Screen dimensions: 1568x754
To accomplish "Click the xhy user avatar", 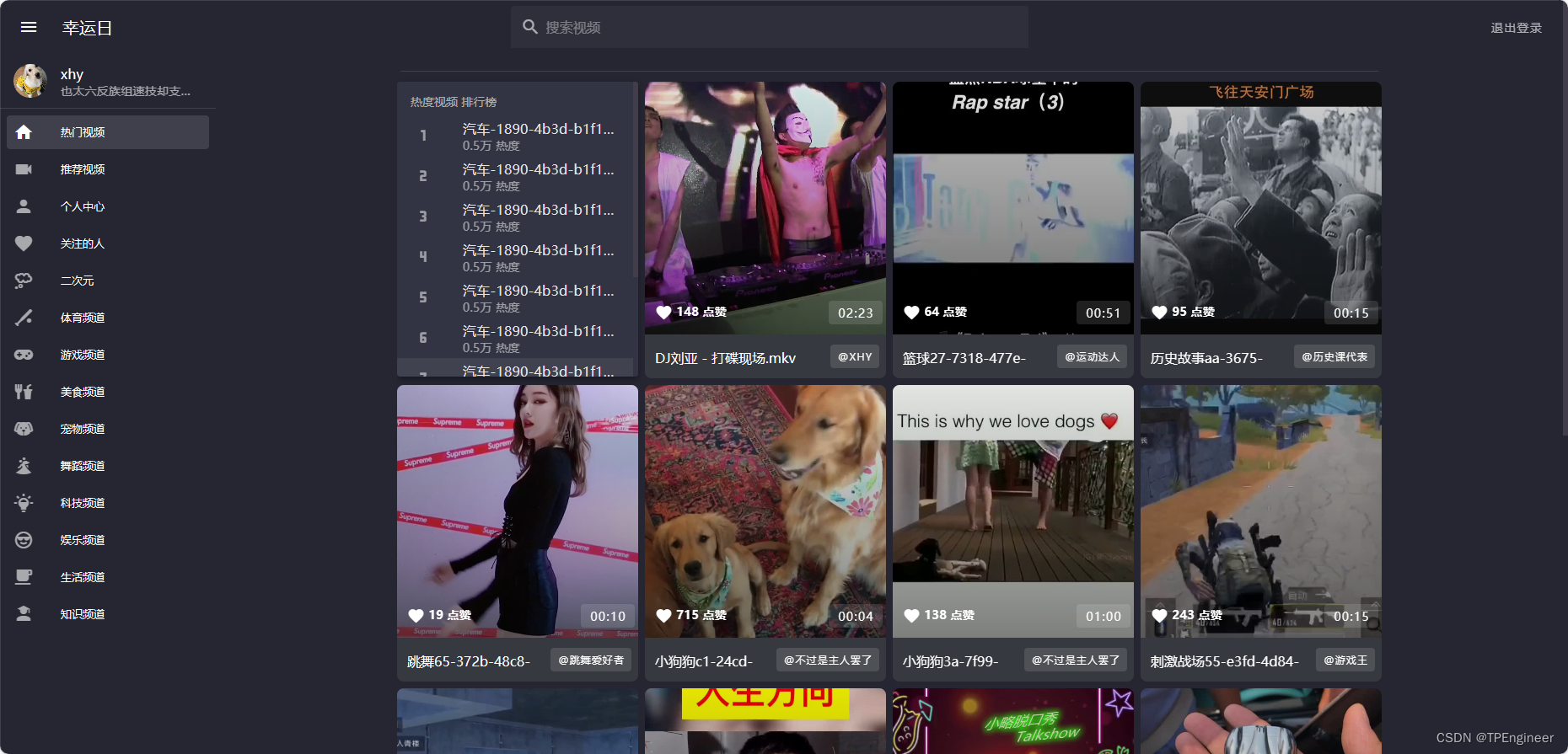I will [x=30, y=81].
